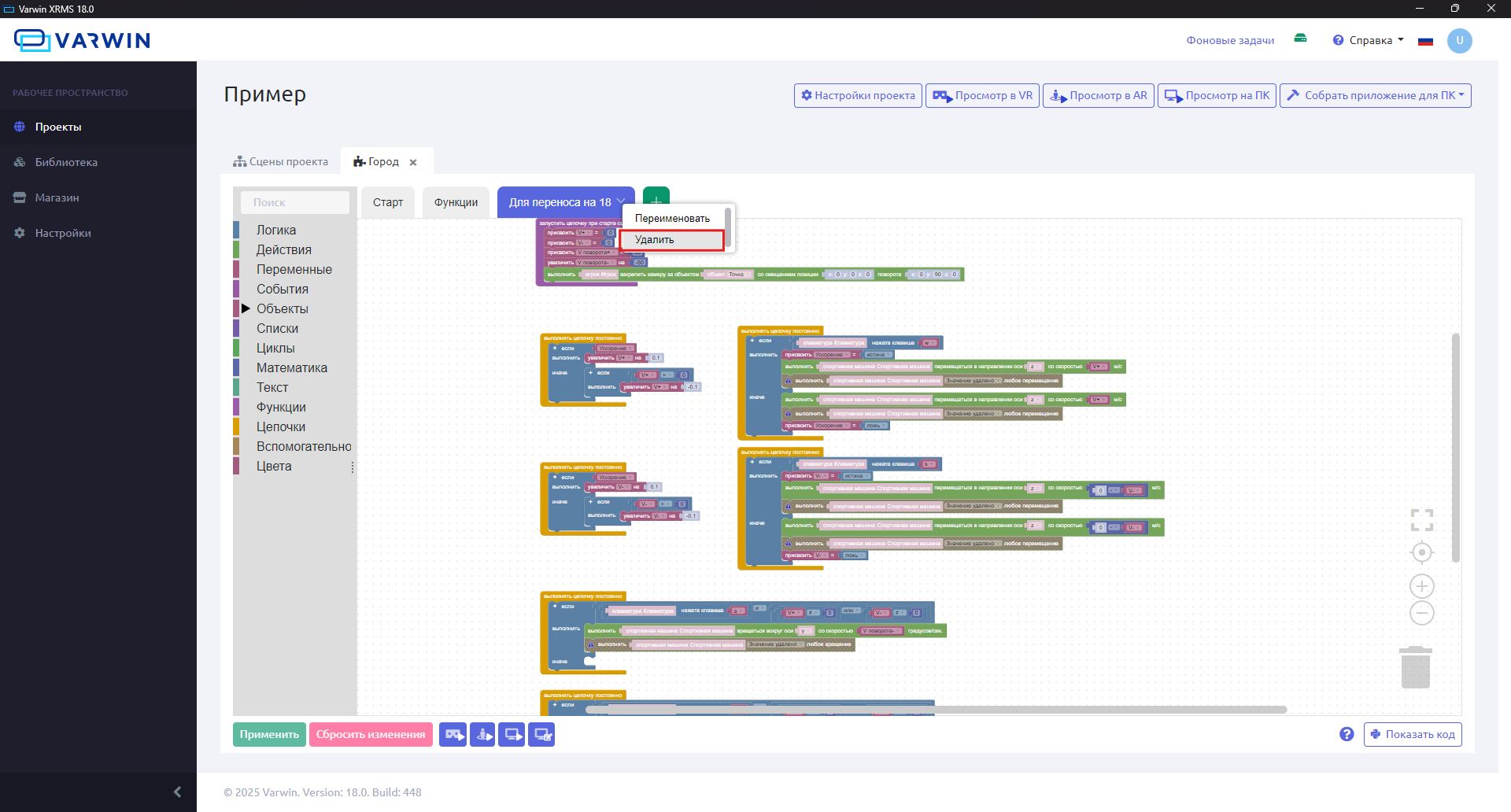
Task: Click the blue question mark help icon
Action: pyautogui.click(x=1347, y=734)
